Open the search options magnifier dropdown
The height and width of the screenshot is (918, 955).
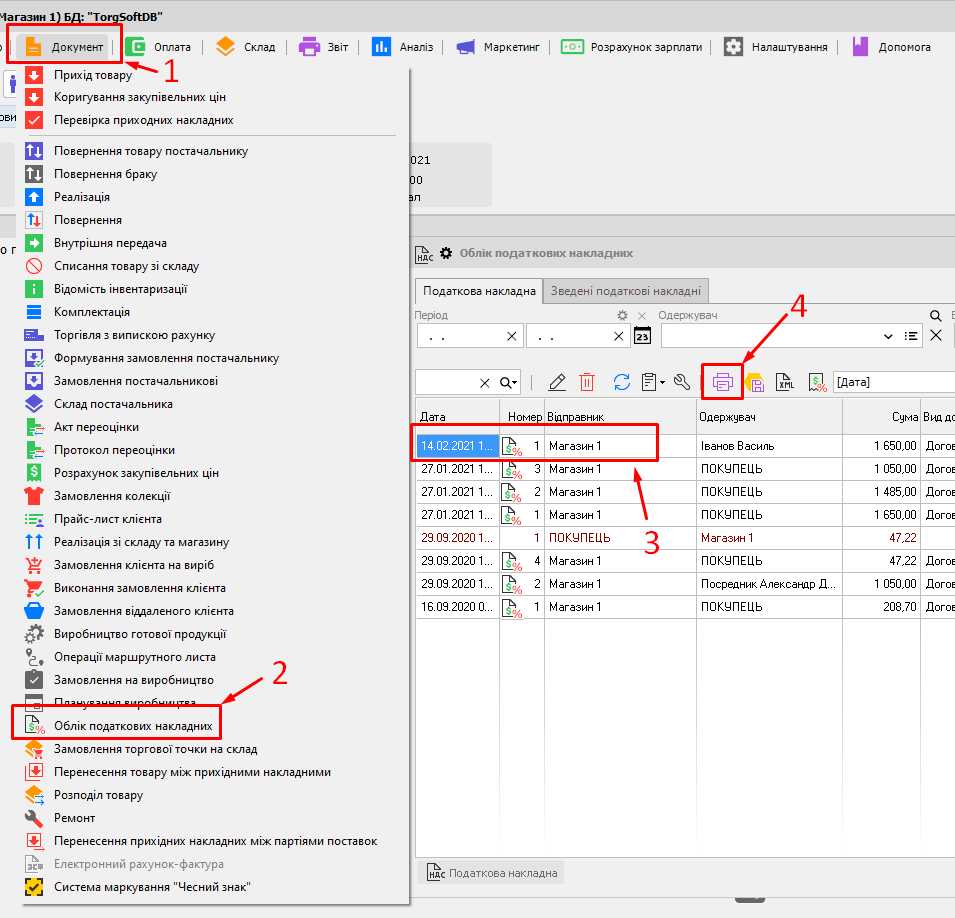pyautogui.click(x=509, y=382)
